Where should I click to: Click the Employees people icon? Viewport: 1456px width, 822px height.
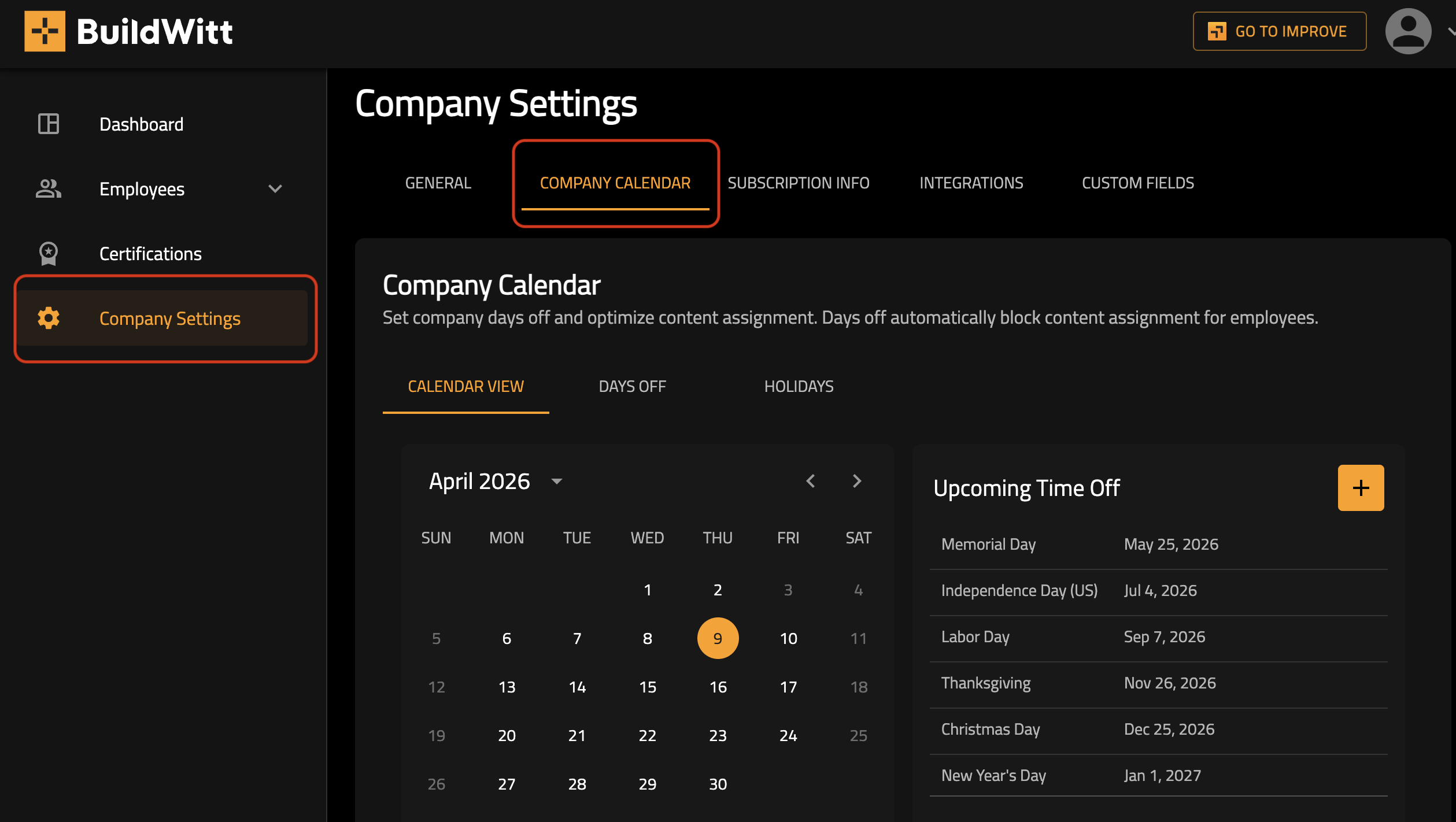point(49,189)
